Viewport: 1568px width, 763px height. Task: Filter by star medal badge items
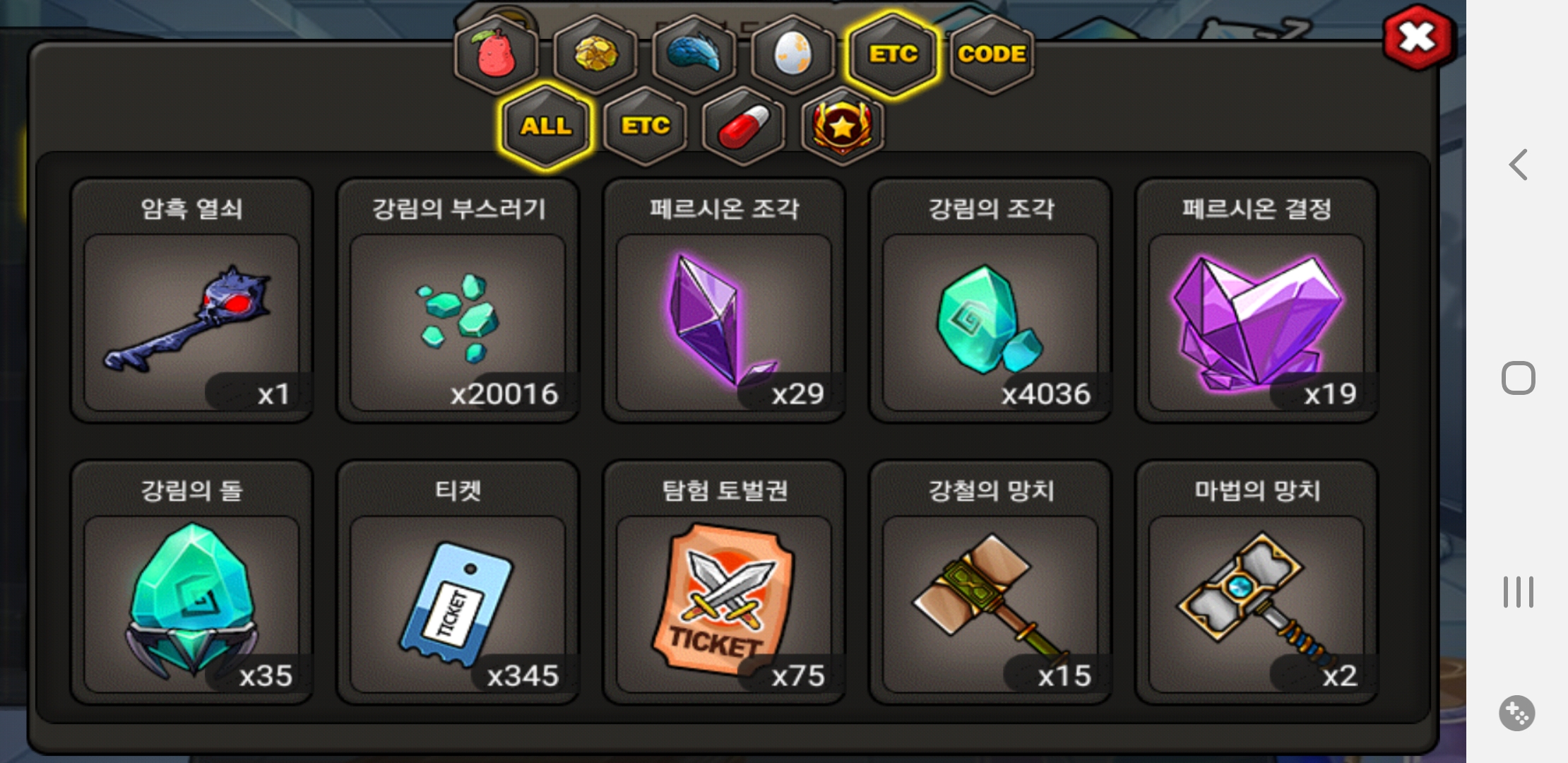point(843,126)
